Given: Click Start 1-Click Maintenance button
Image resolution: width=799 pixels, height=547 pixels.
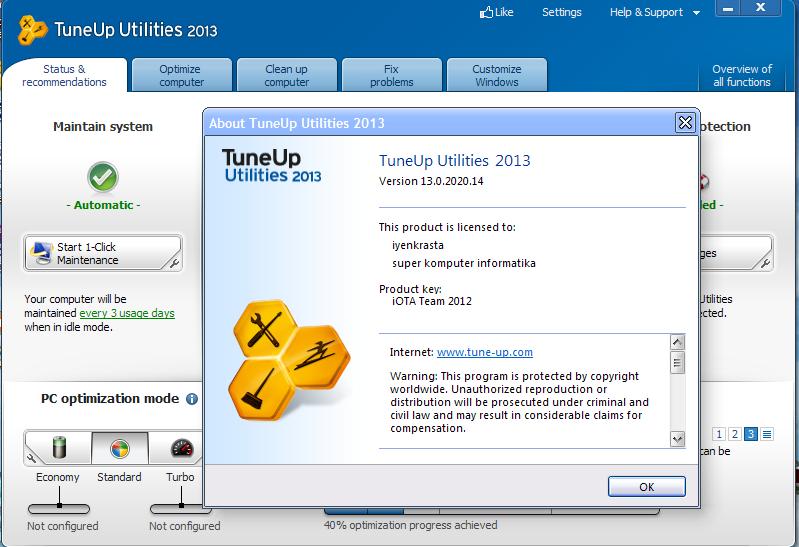Looking at the screenshot, I should [103, 253].
